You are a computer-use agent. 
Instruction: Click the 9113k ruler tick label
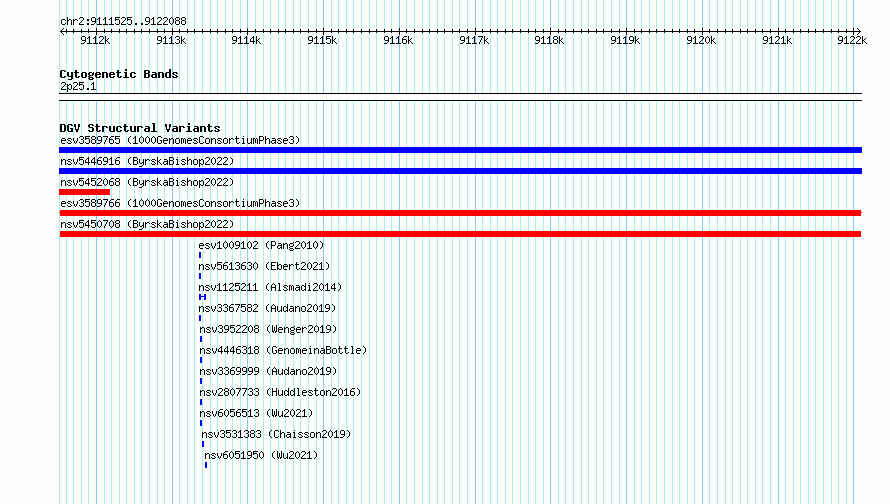(x=171, y=40)
